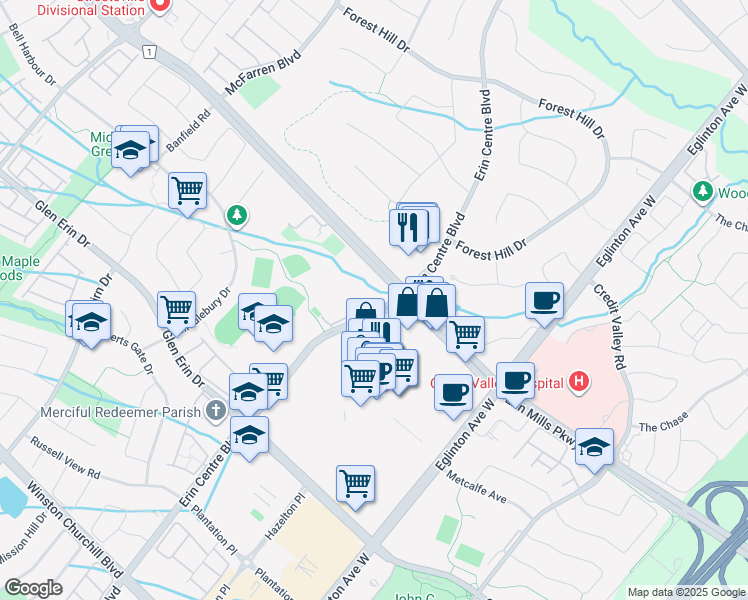This screenshot has width=748, height=600.
Task: Click the Metcalfe Ave street label
Action: tap(477, 486)
